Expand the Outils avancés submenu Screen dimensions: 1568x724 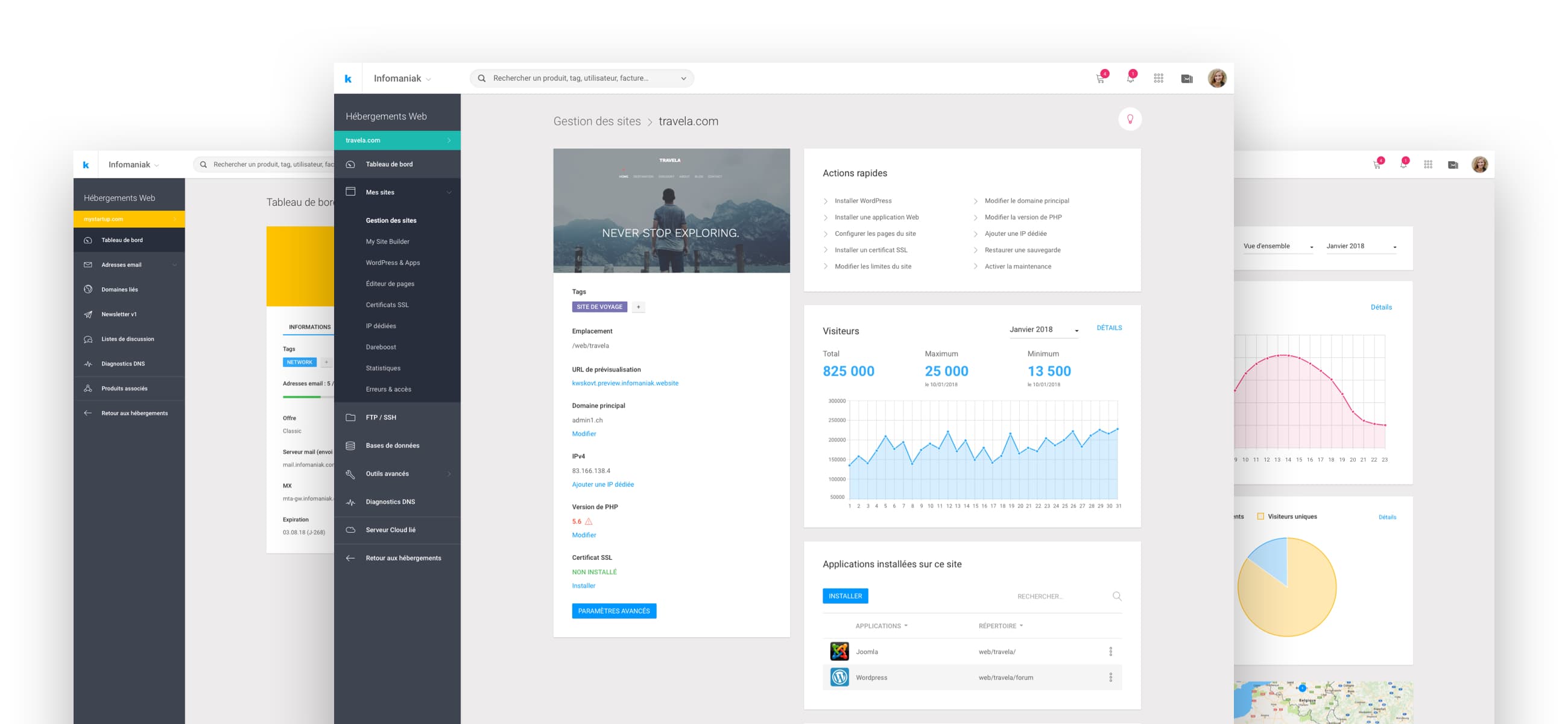(x=449, y=474)
